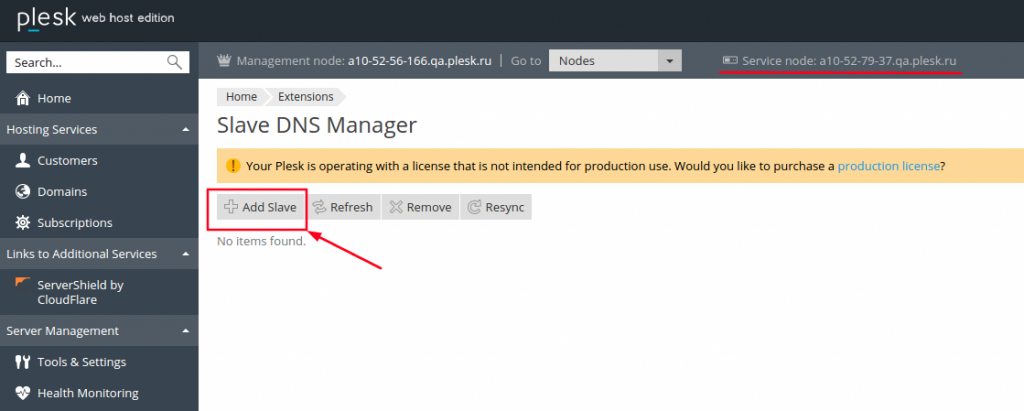This screenshot has width=1024, height=411.
Task: Click the 'web host edition' text
Action: pos(128,18)
